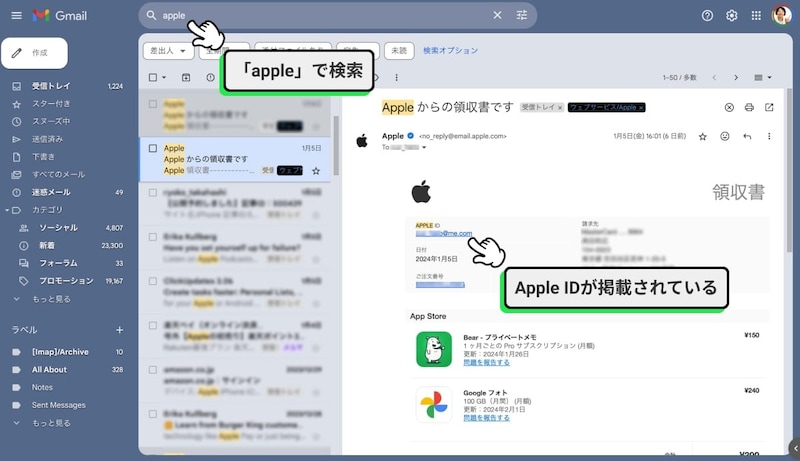Check the ClickUpdates email row

153,281
